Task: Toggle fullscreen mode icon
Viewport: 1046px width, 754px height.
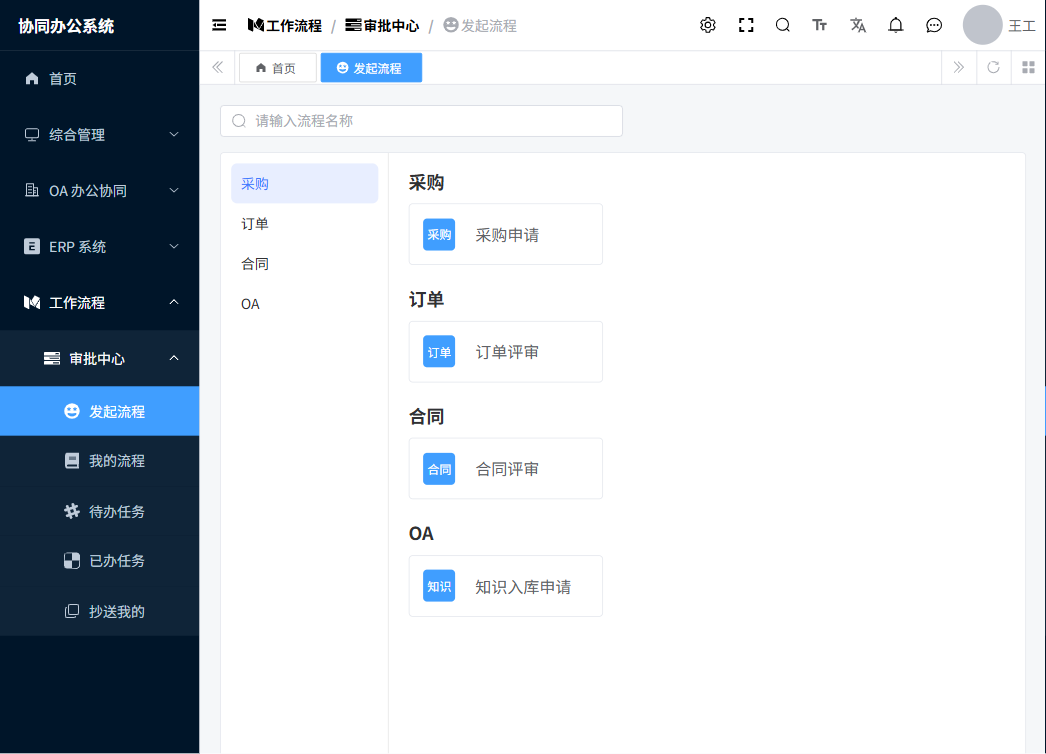Action: pyautogui.click(x=746, y=25)
